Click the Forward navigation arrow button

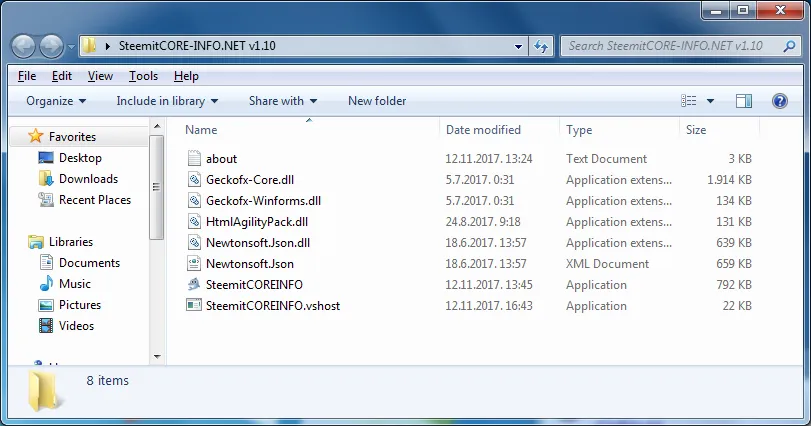point(51,46)
